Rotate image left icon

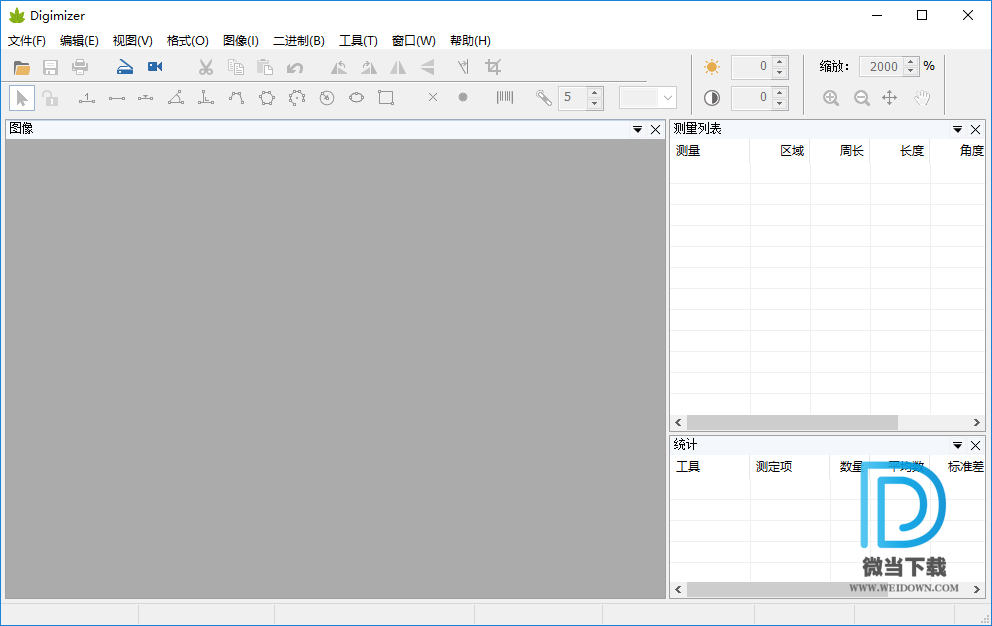(x=339, y=67)
